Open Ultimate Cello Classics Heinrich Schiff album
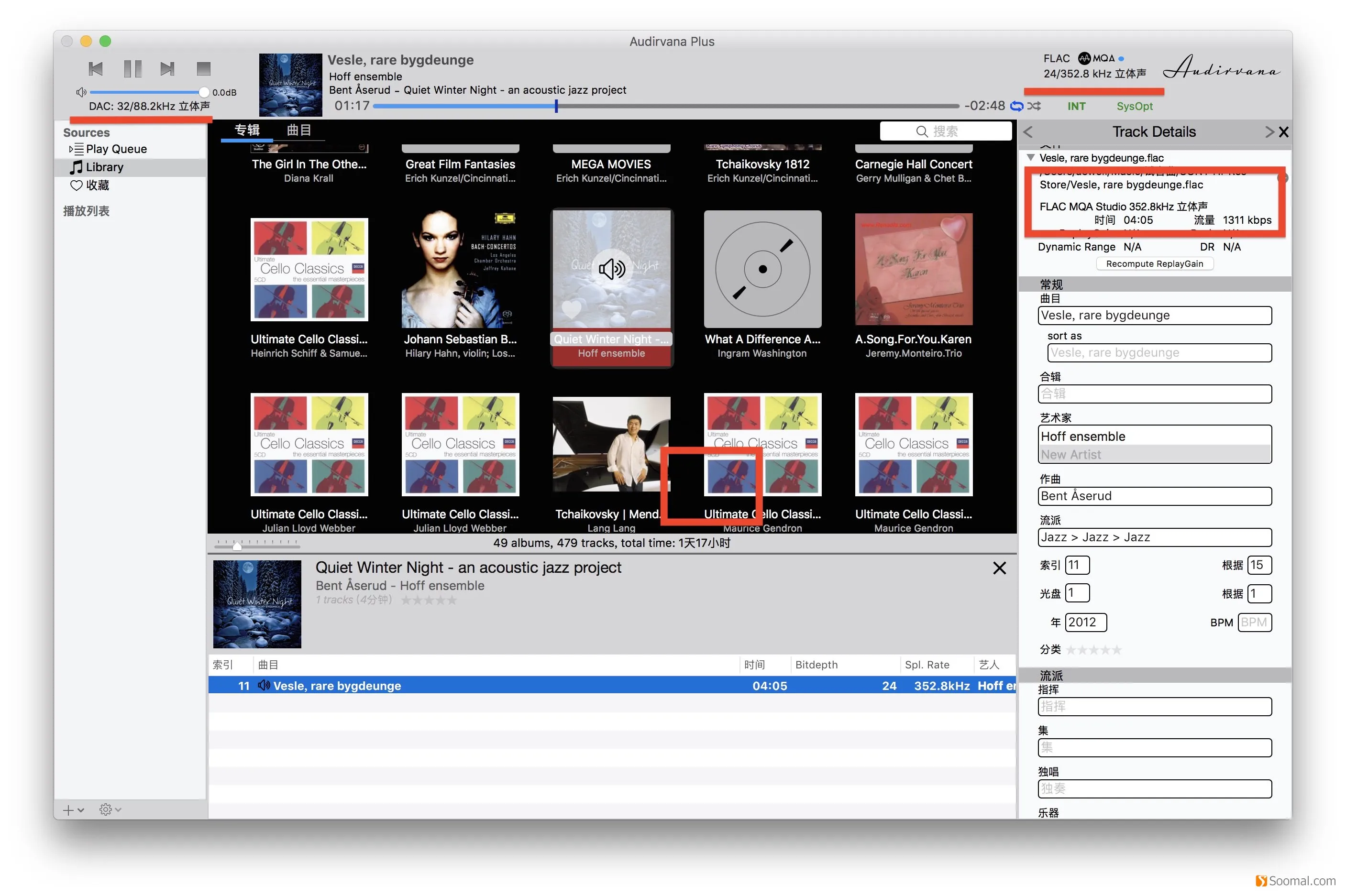The width and height of the screenshot is (1346, 896). coord(309,269)
